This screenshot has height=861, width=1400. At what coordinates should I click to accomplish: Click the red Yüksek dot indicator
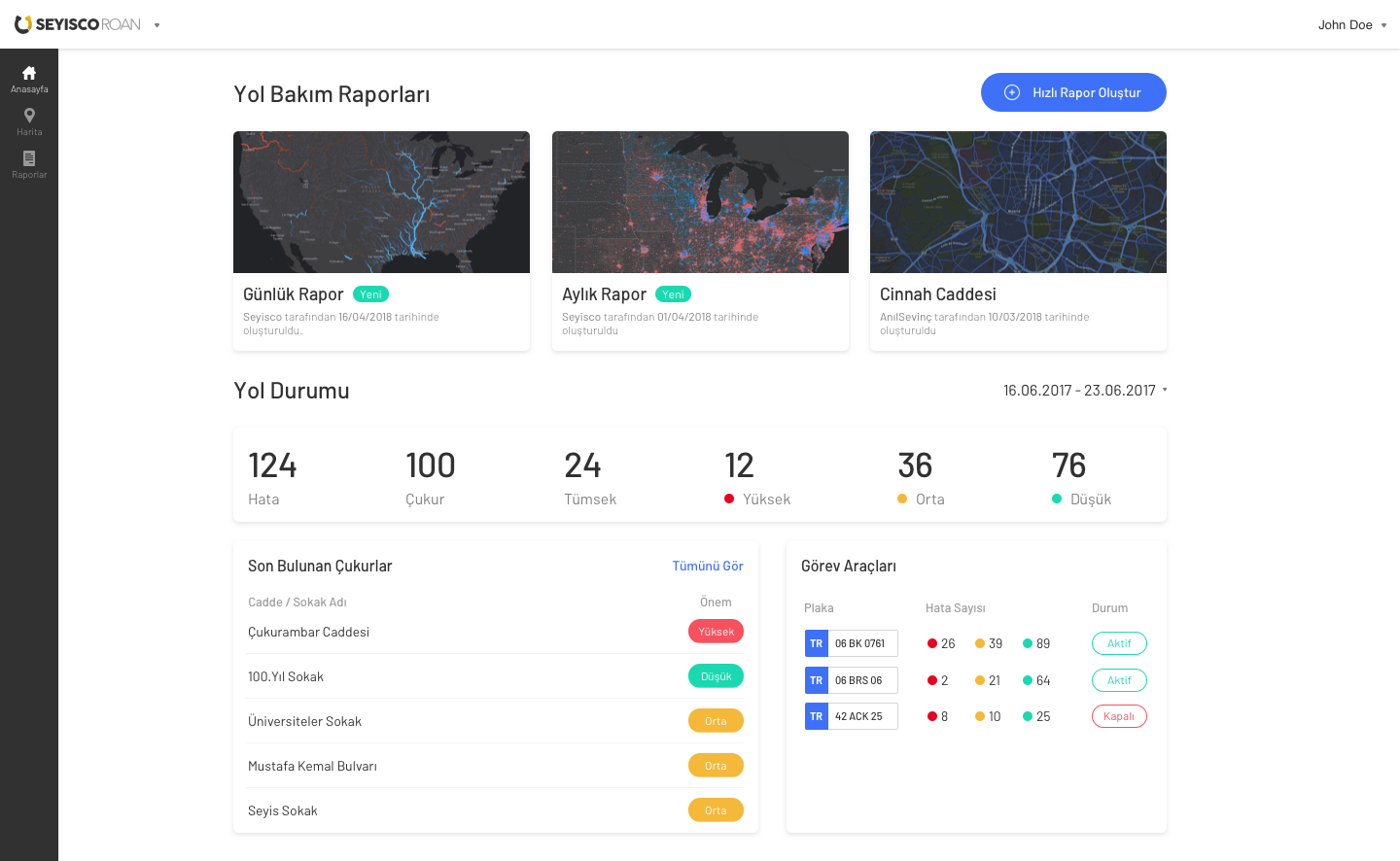pos(729,499)
